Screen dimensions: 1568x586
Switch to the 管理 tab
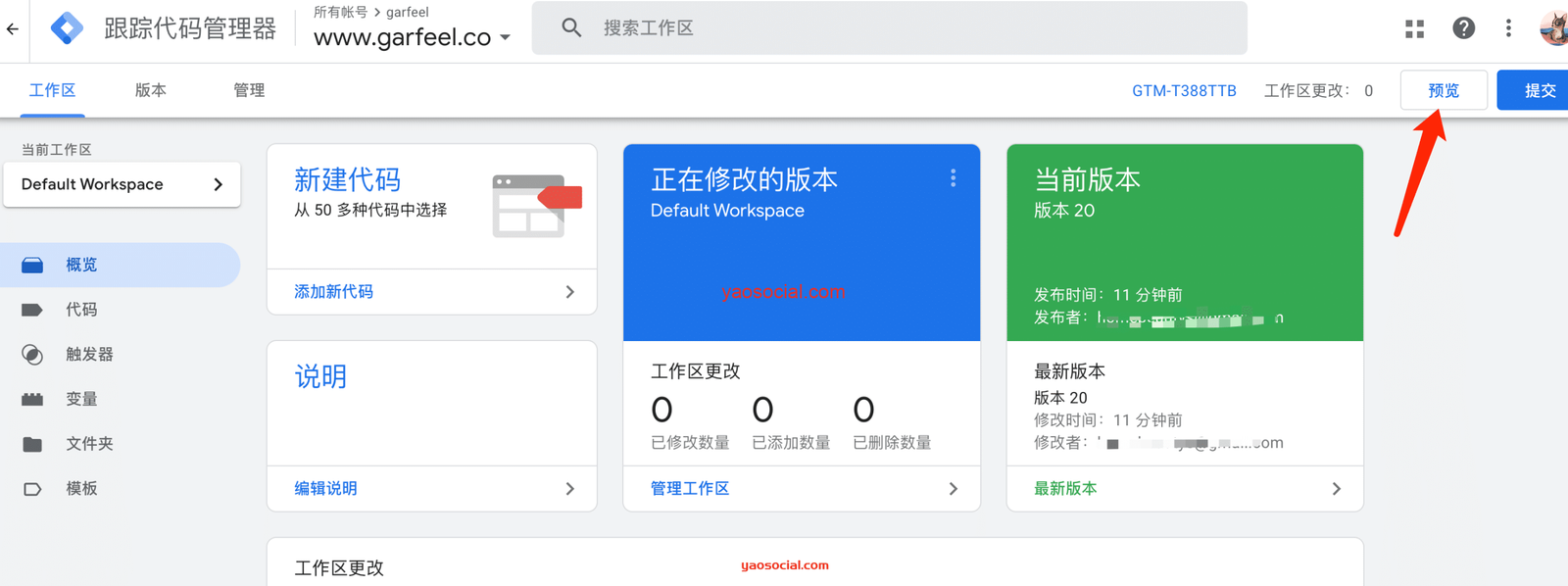tap(249, 90)
